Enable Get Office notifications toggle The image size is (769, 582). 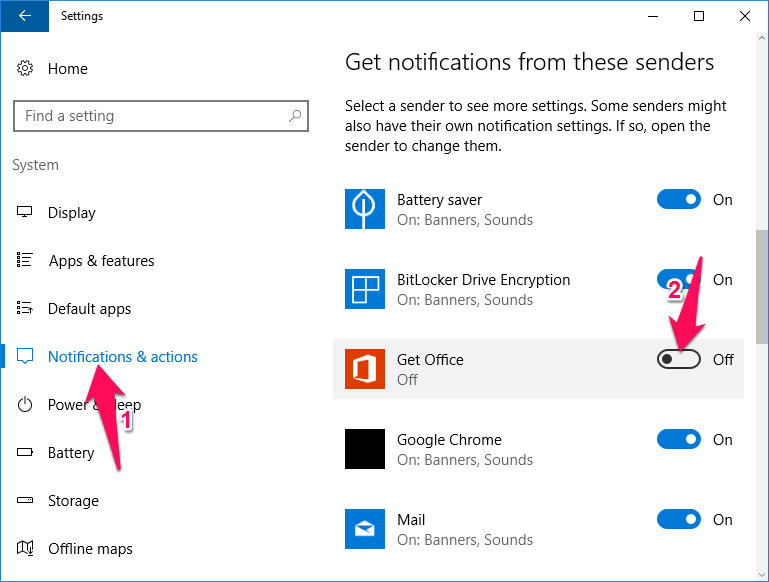pos(678,360)
